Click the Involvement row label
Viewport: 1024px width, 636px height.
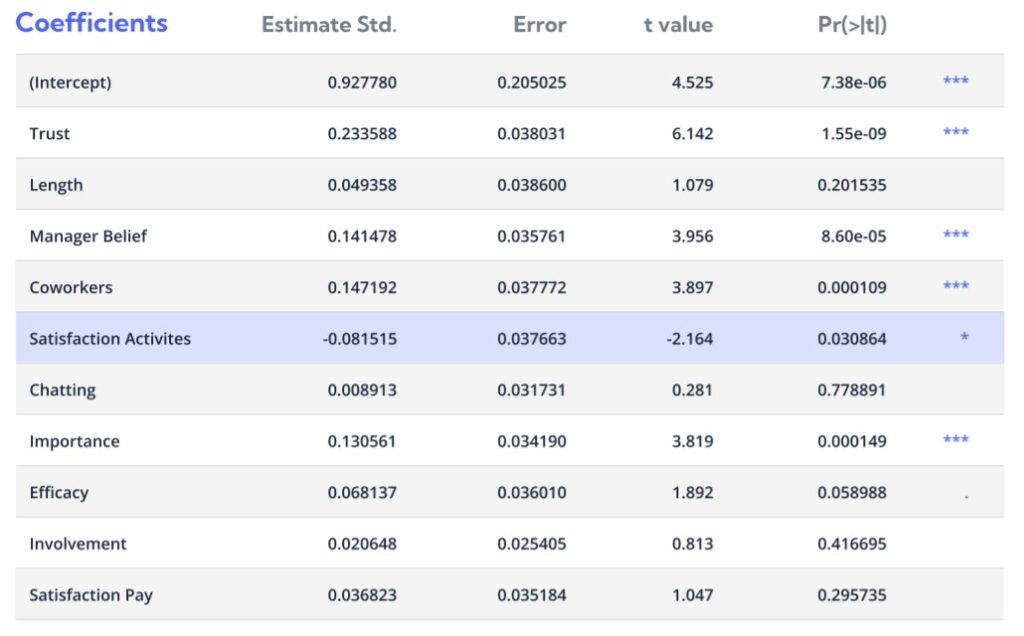(x=78, y=543)
